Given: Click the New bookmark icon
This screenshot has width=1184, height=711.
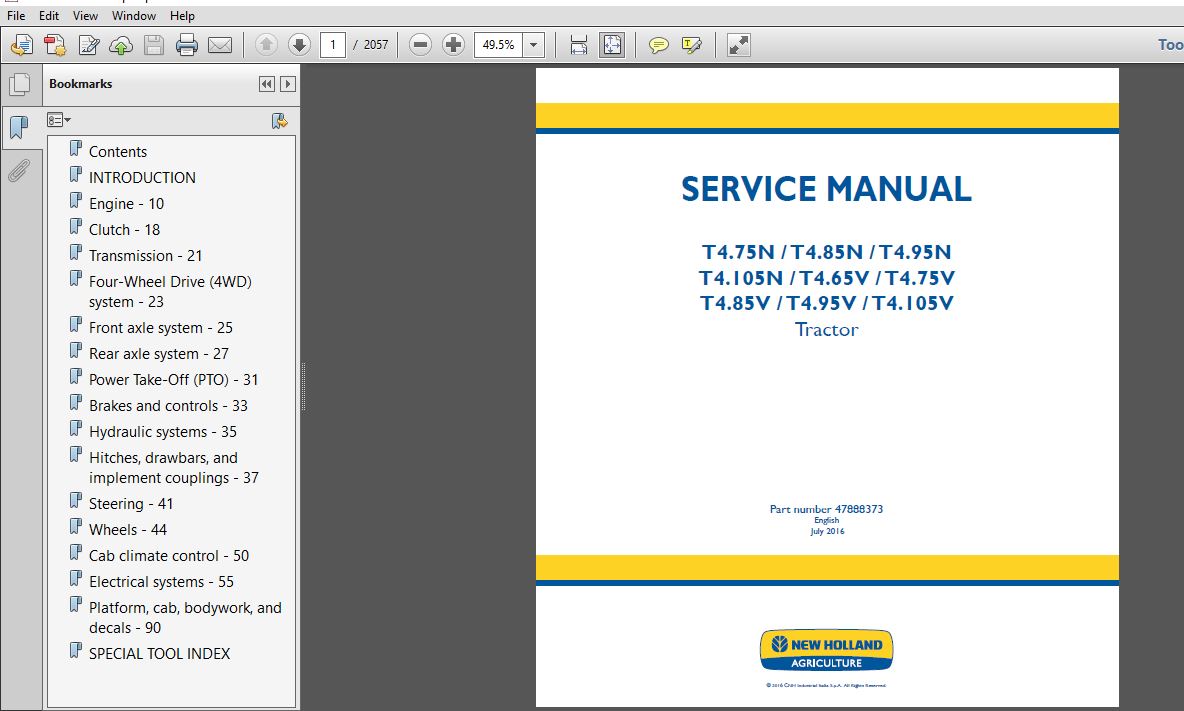Looking at the screenshot, I should (279, 121).
